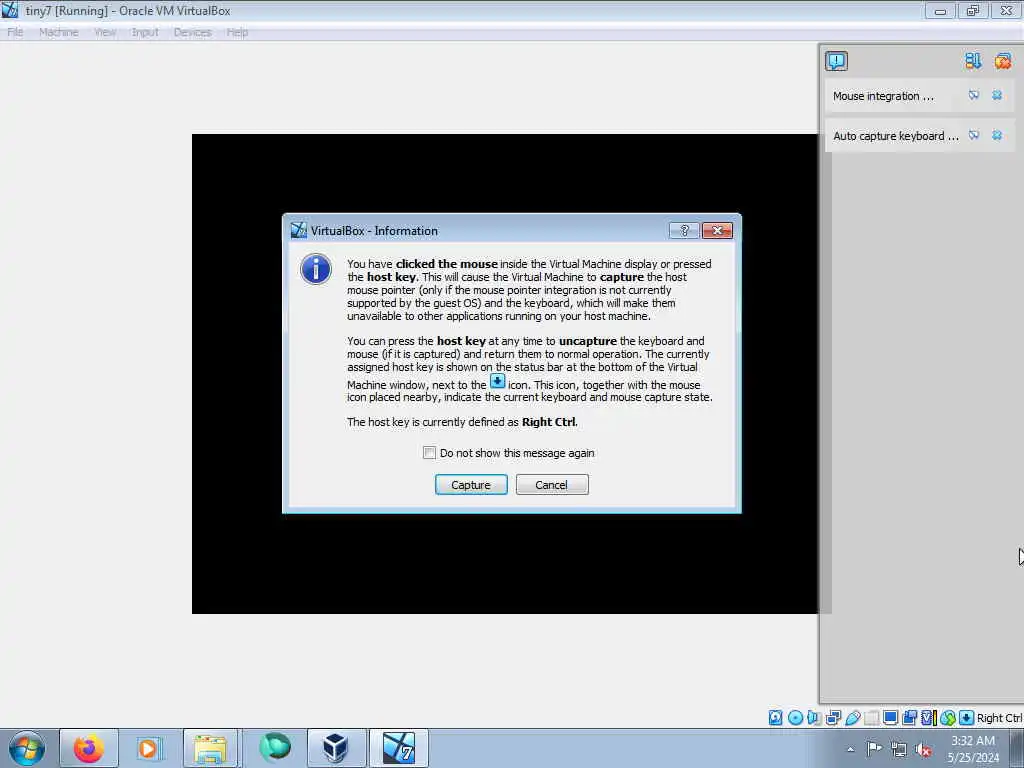Minimize the tiny7 VirtualBox window
The width and height of the screenshot is (1024, 768).
pyautogui.click(x=940, y=10)
